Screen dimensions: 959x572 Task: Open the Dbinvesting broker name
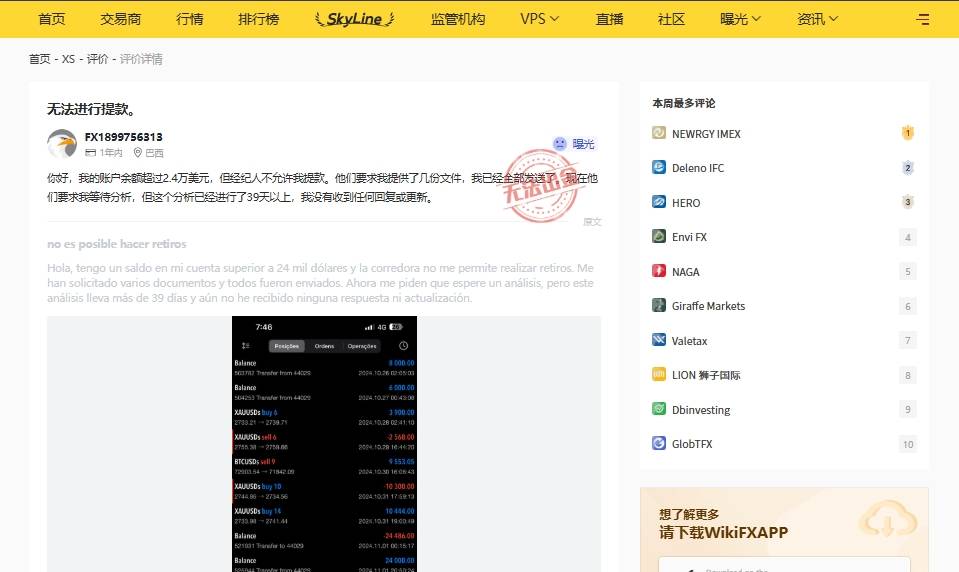(701, 409)
